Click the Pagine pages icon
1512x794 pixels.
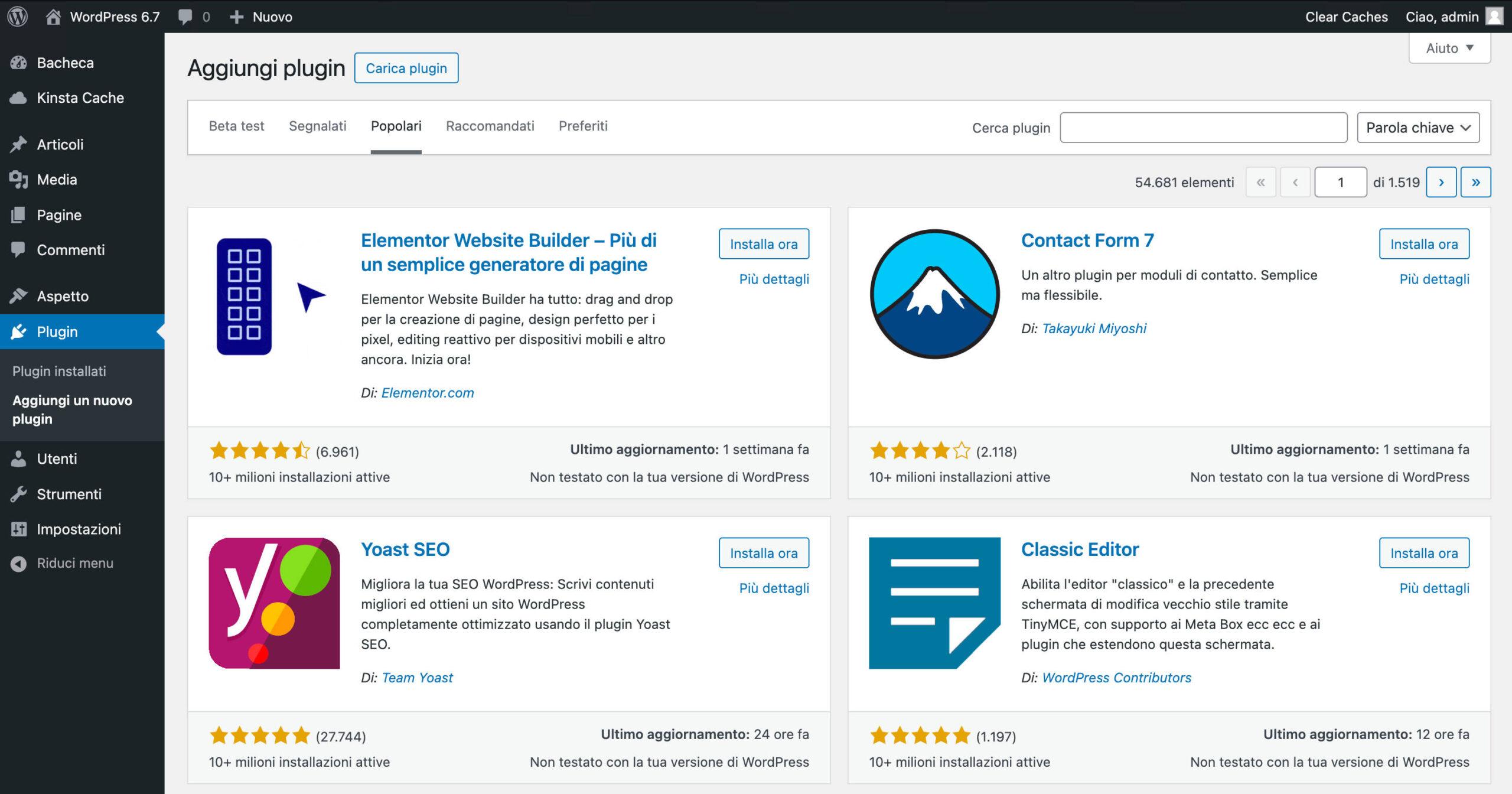click(x=18, y=215)
